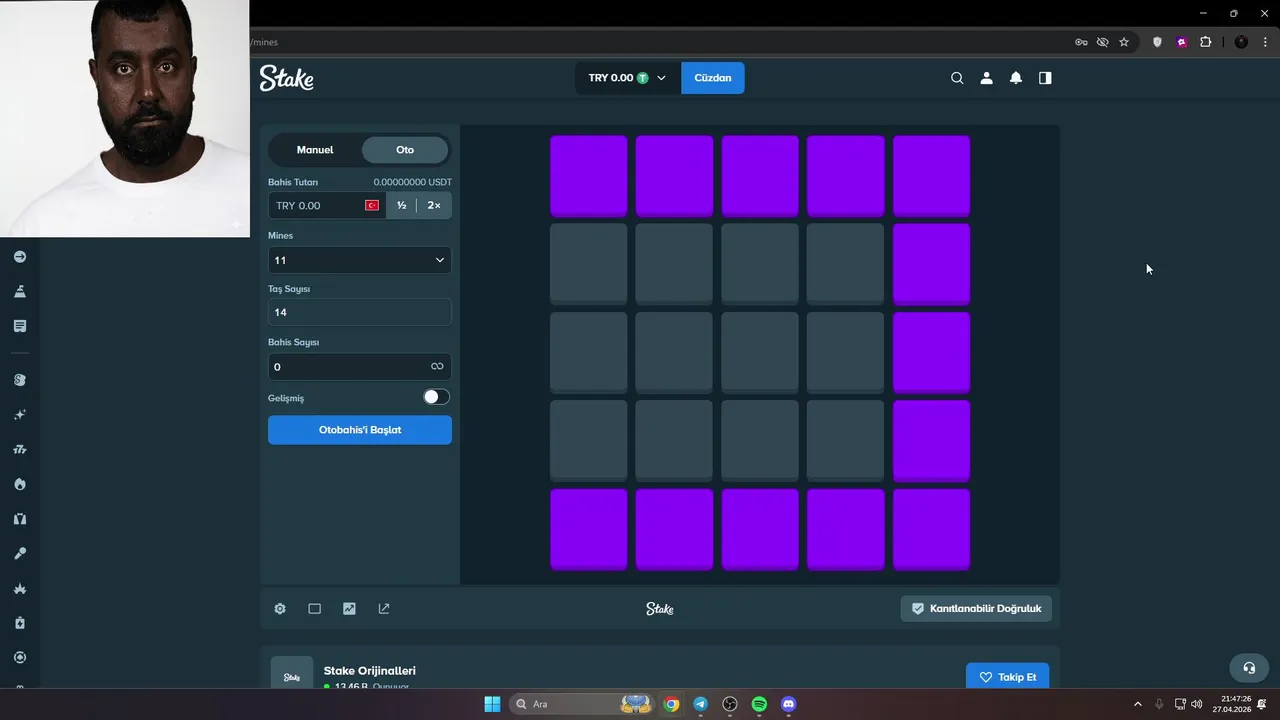
Task: Open the Chrome three-dot menu
Action: [1266, 42]
